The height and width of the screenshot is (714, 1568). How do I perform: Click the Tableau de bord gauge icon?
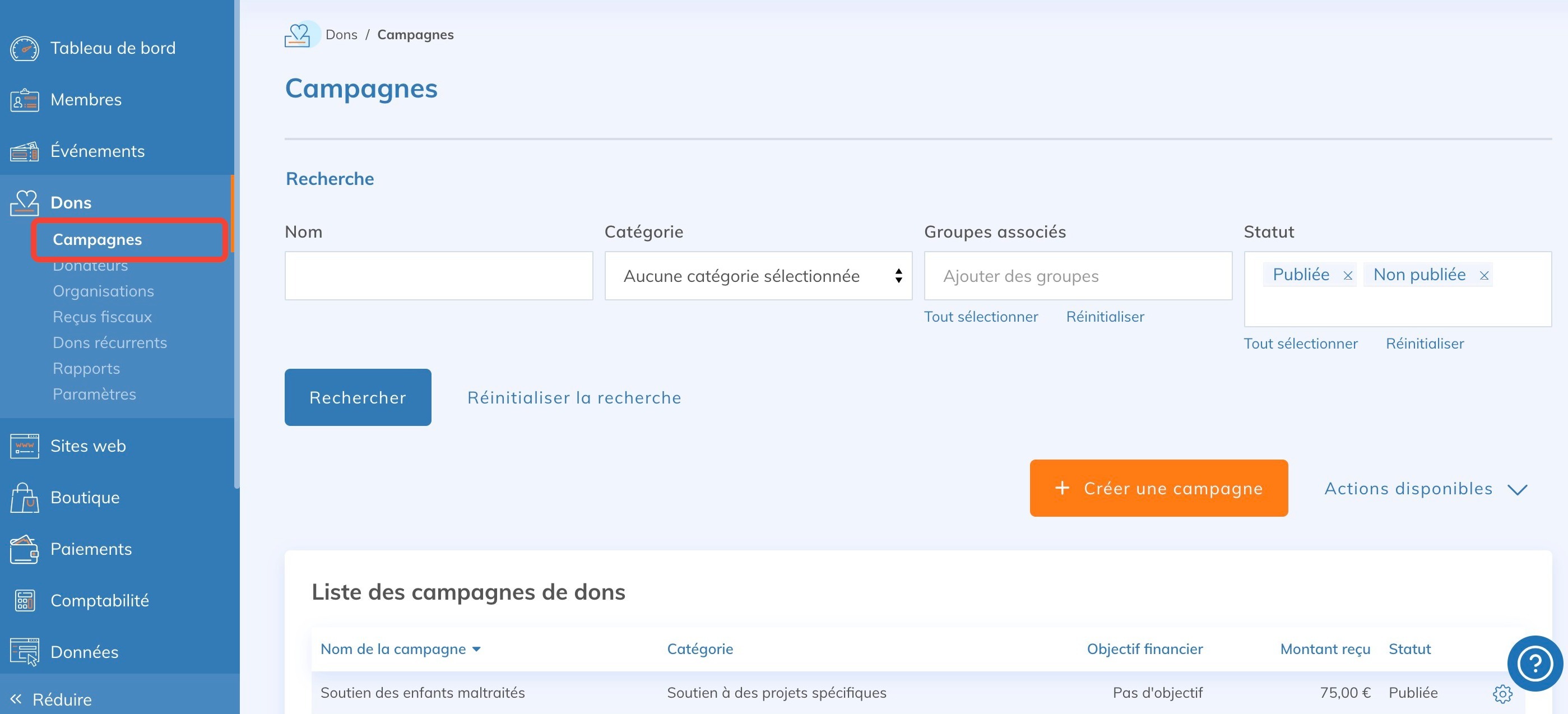24,48
